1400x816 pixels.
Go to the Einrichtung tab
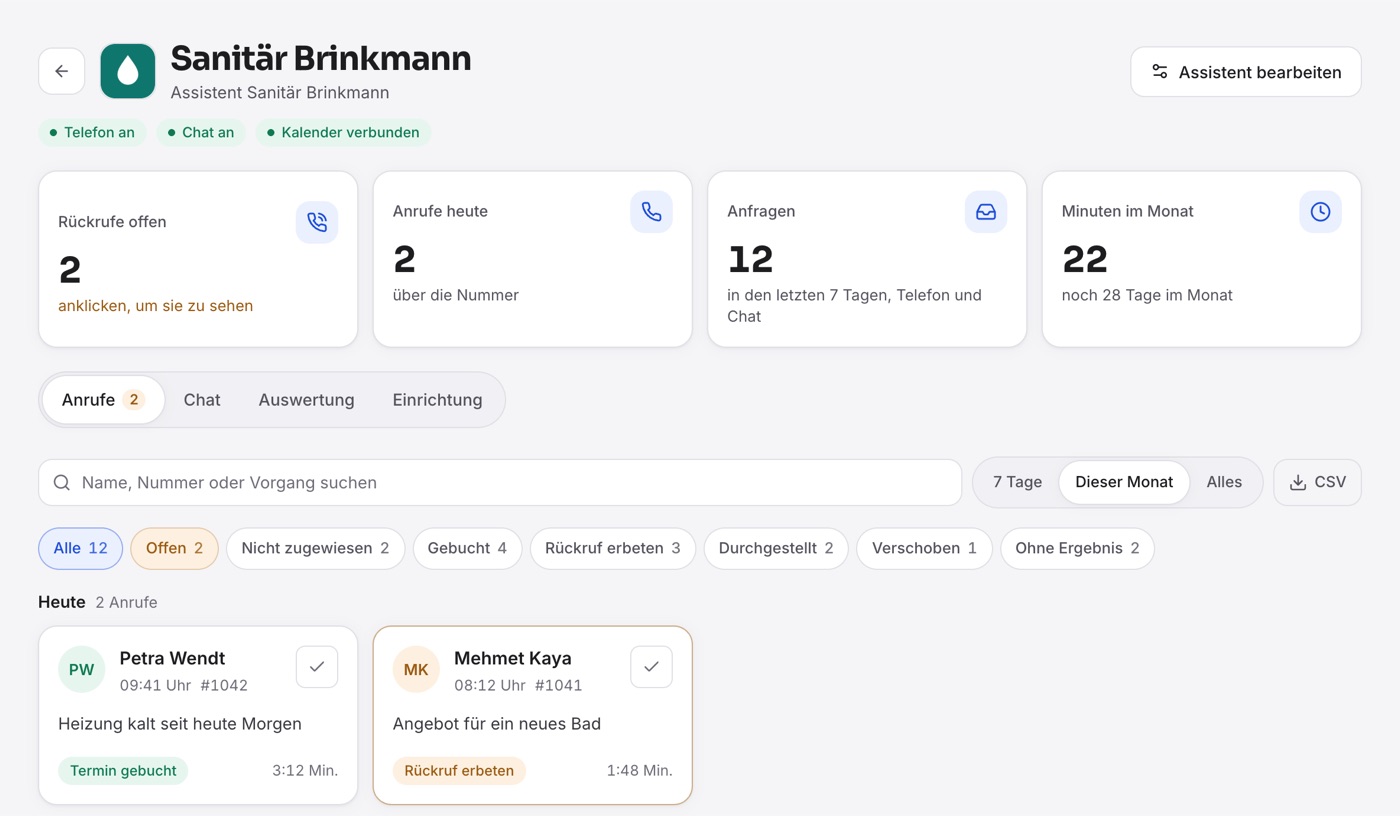[437, 400]
